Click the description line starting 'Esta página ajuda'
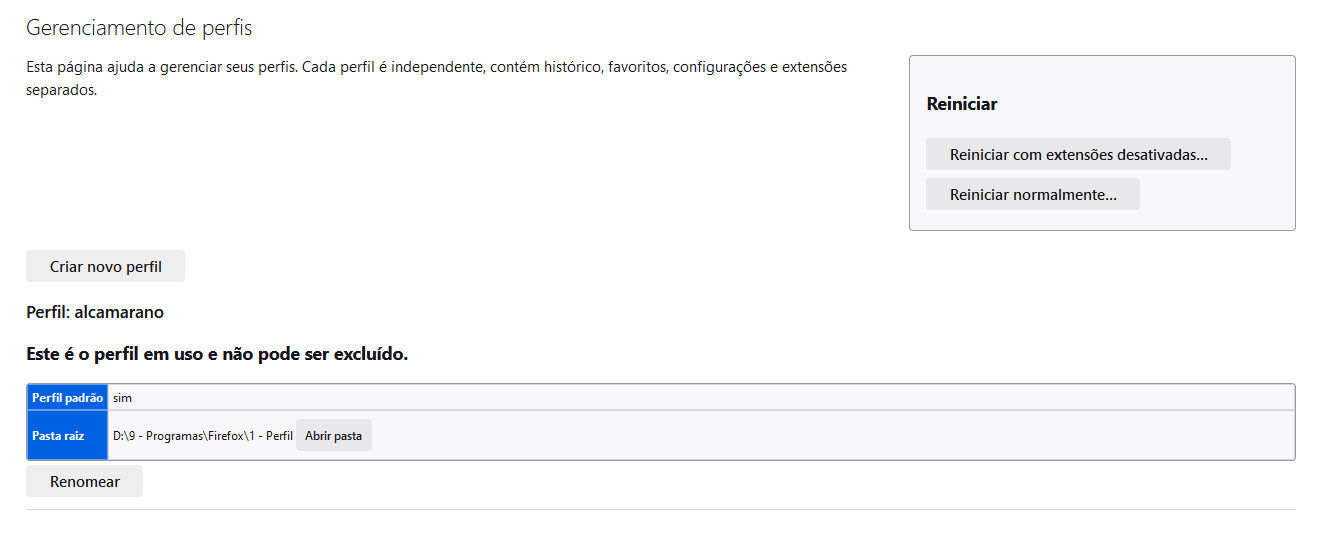Viewport: 1325px width, 534px height. point(436,67)
